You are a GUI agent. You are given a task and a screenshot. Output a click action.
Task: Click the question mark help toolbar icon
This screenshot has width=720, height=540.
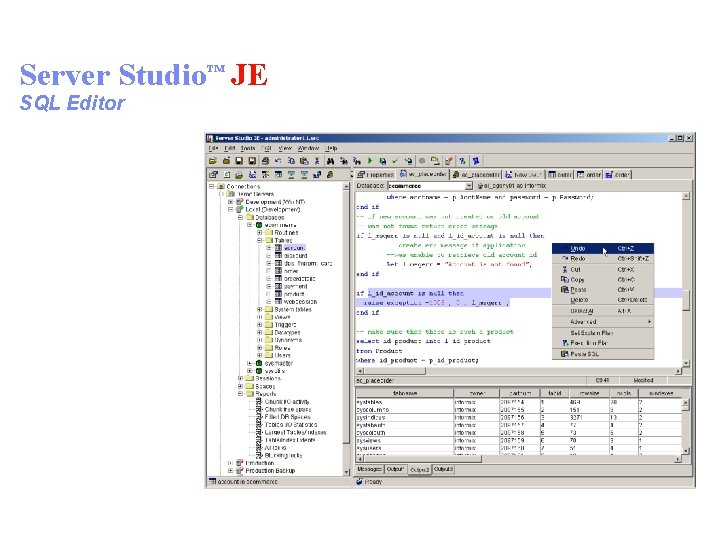pyautogui.click(x=462, y=161)
